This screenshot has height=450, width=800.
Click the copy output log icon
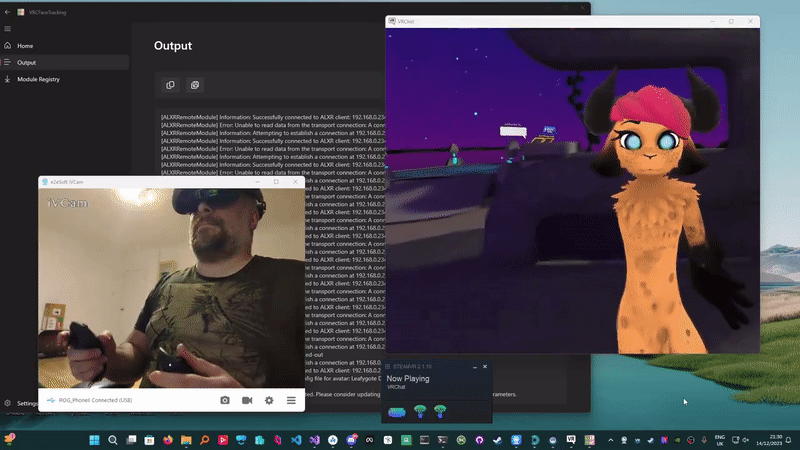point(170,85)
